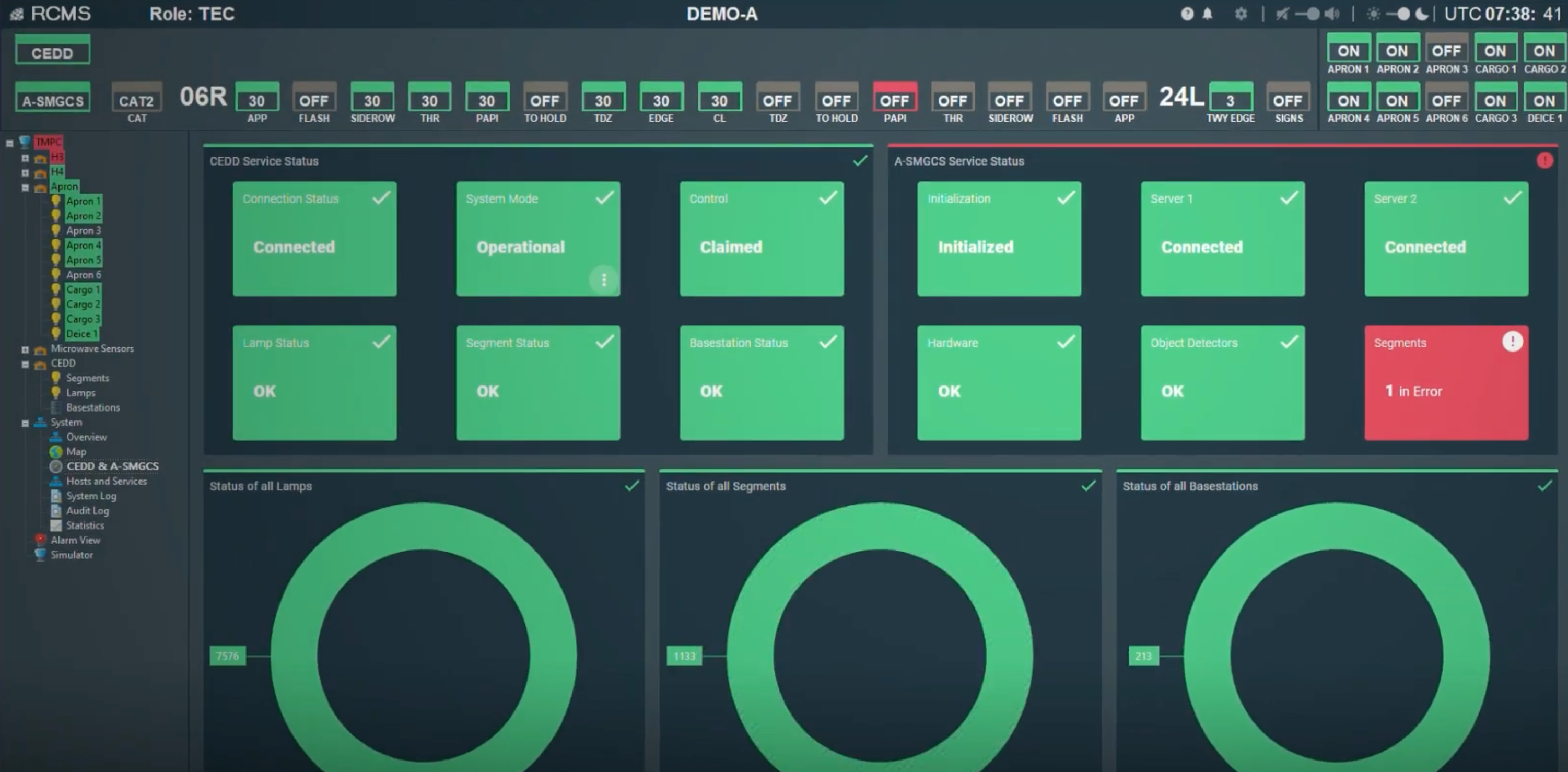The width and height of the screenshot is (1568, 772).
Task: Click the loud speaker volume icon
Action: point(1332,14)
